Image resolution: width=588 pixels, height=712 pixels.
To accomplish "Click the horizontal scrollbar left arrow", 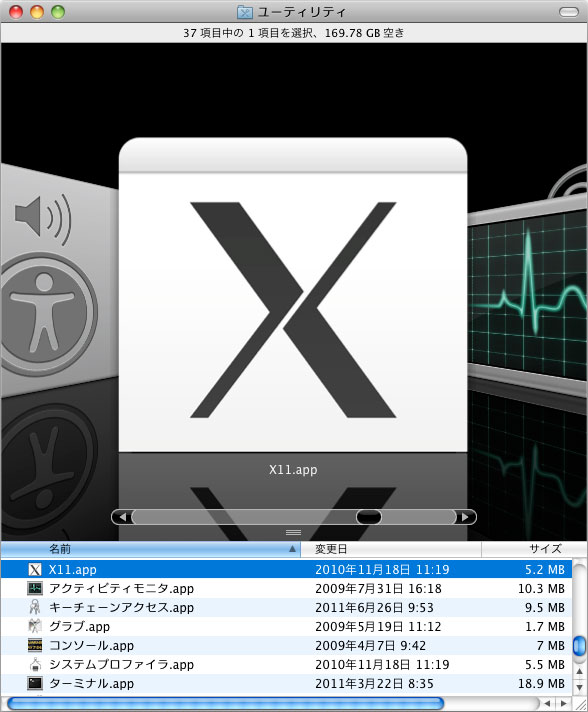I will [548, 703].
